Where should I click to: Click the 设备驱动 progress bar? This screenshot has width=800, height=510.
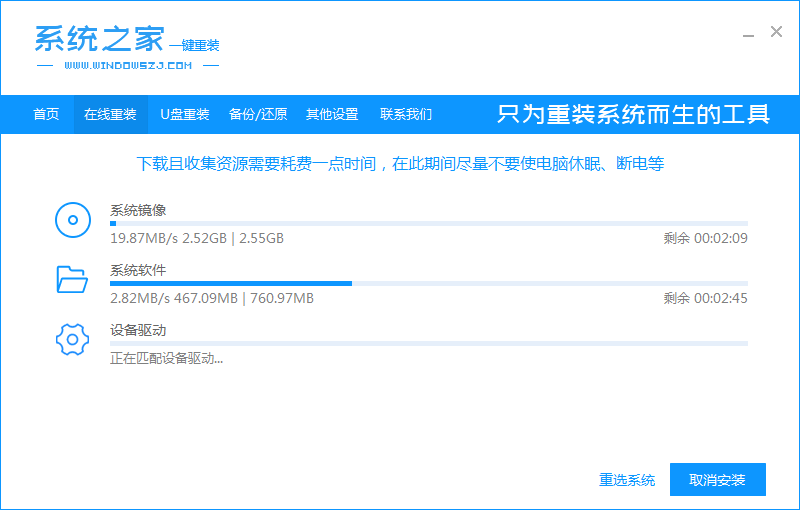pyautogui.click(x=428, y=343)
